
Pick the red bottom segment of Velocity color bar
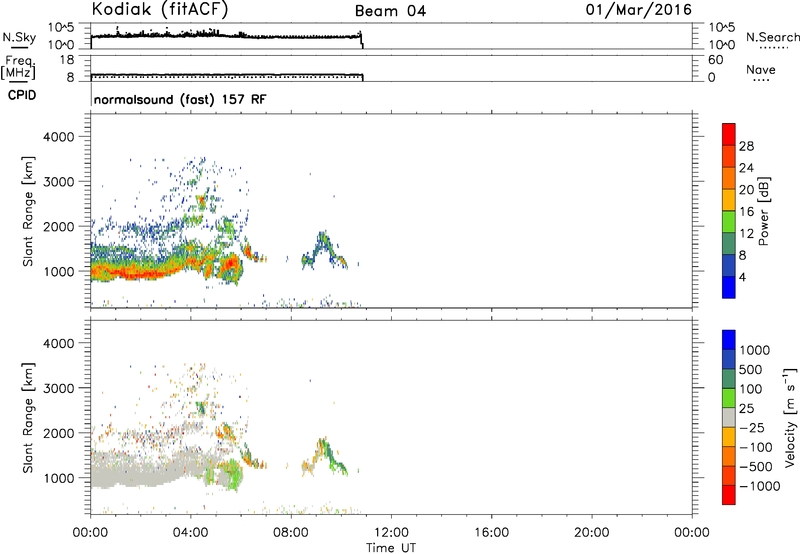[729, 495]
